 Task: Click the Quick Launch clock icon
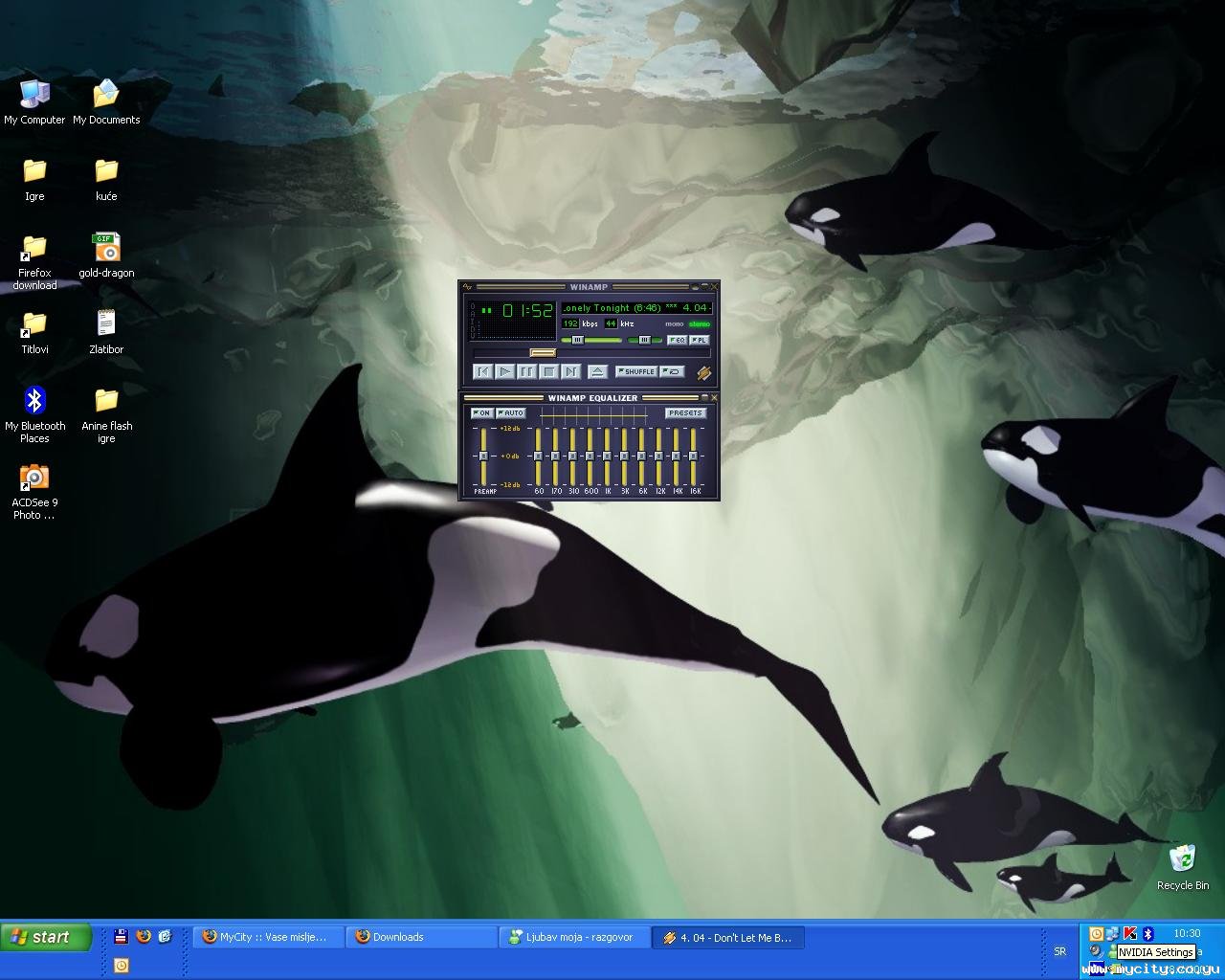[x=121, y=966]
